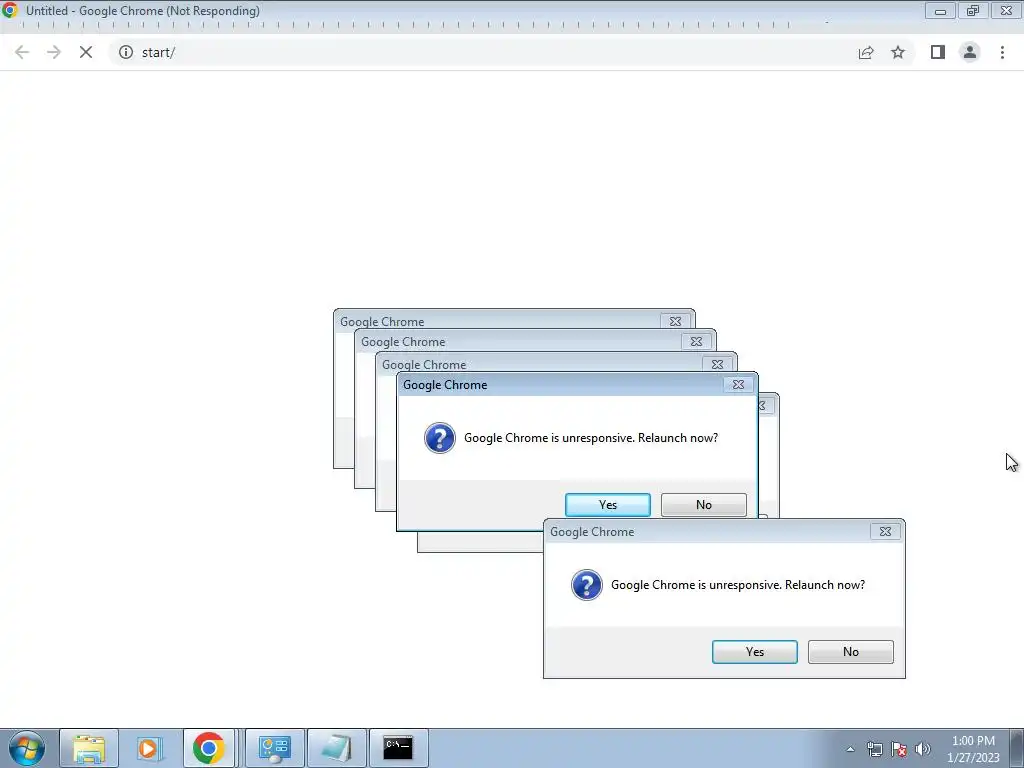Open the share this page icon
Viewport: 1024px width, 768px height.
tap(866, 52)
